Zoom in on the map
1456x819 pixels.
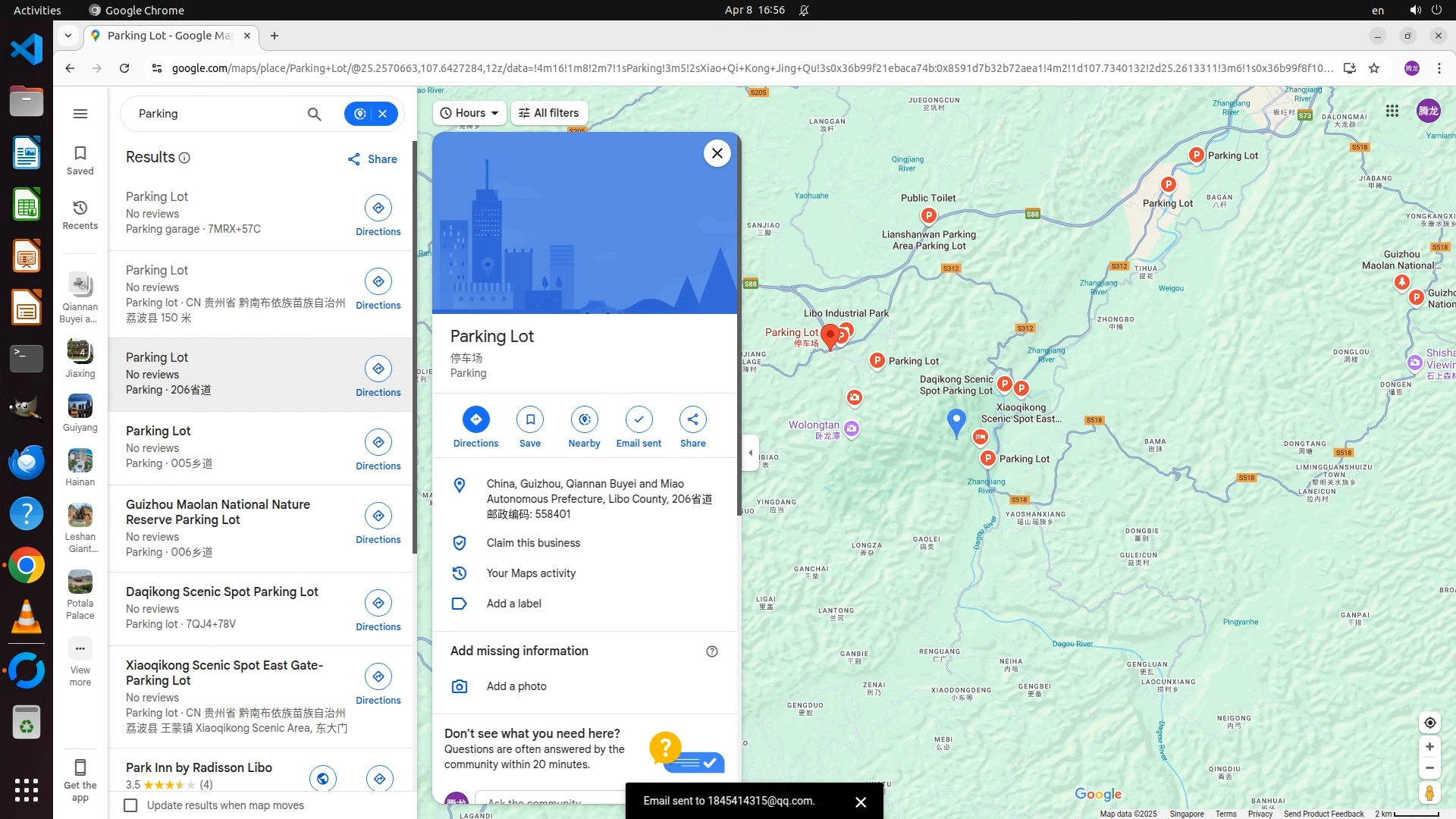(1429, 747)
